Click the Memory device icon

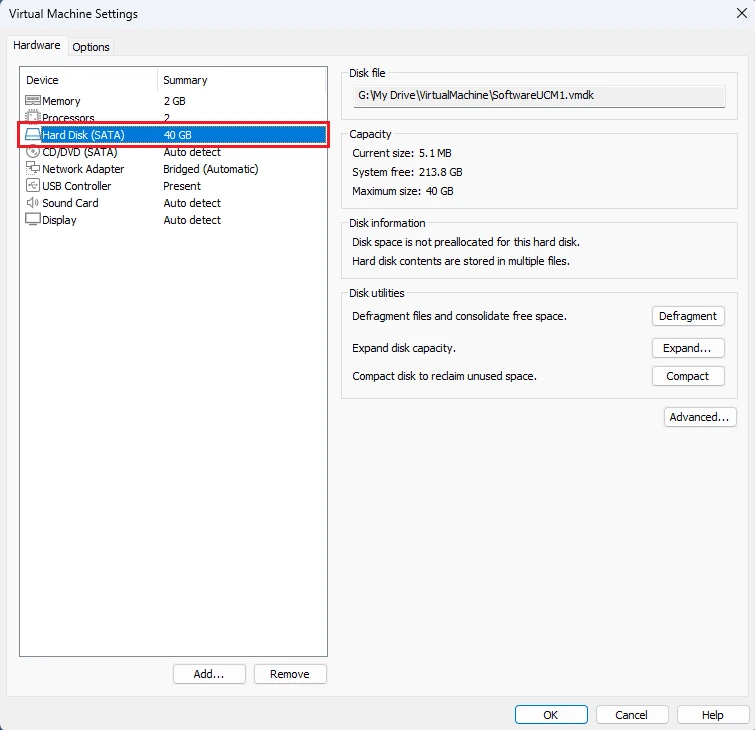pyautogui.click(x=33, y=101)
